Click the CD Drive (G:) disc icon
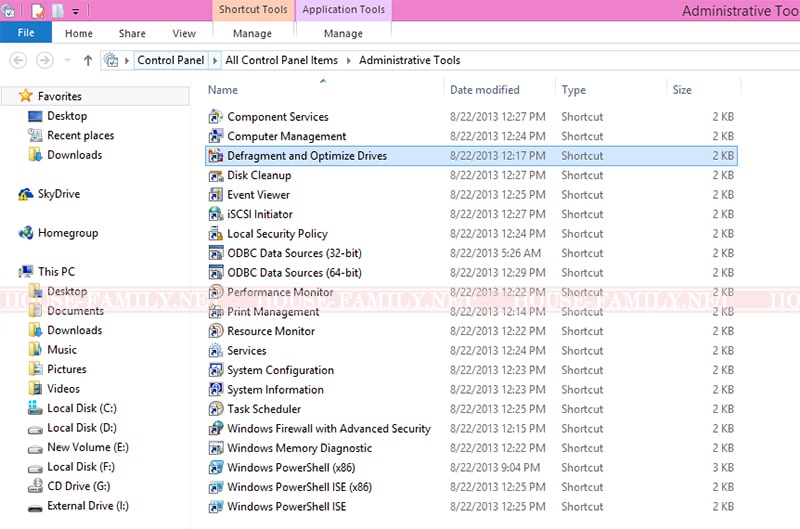Image resolution: width=800 pixels, height=529 pixels. (35, 486)
